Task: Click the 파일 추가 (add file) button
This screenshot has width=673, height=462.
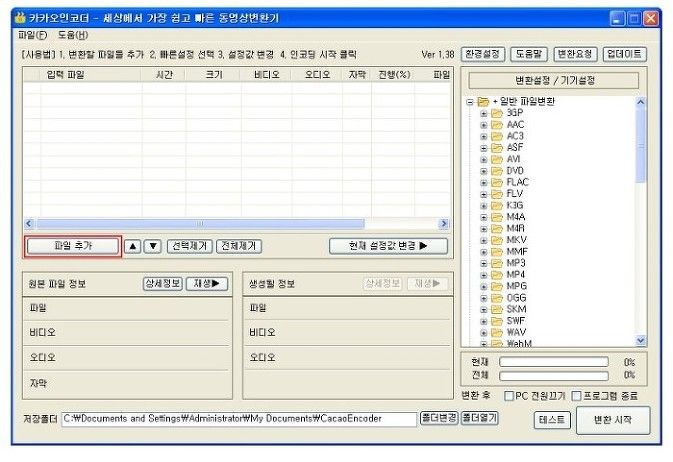Action: [73, 246]
